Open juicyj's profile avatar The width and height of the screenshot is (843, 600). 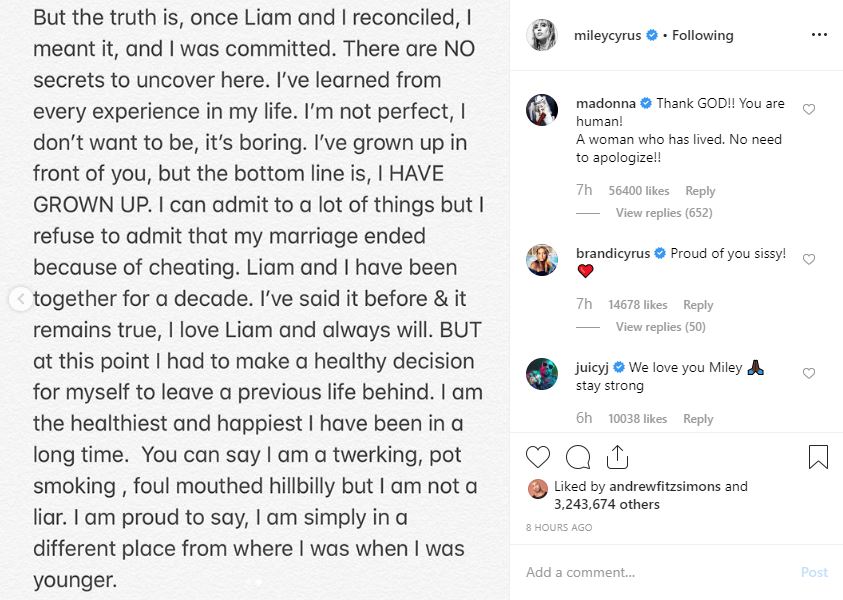[542, 374]
